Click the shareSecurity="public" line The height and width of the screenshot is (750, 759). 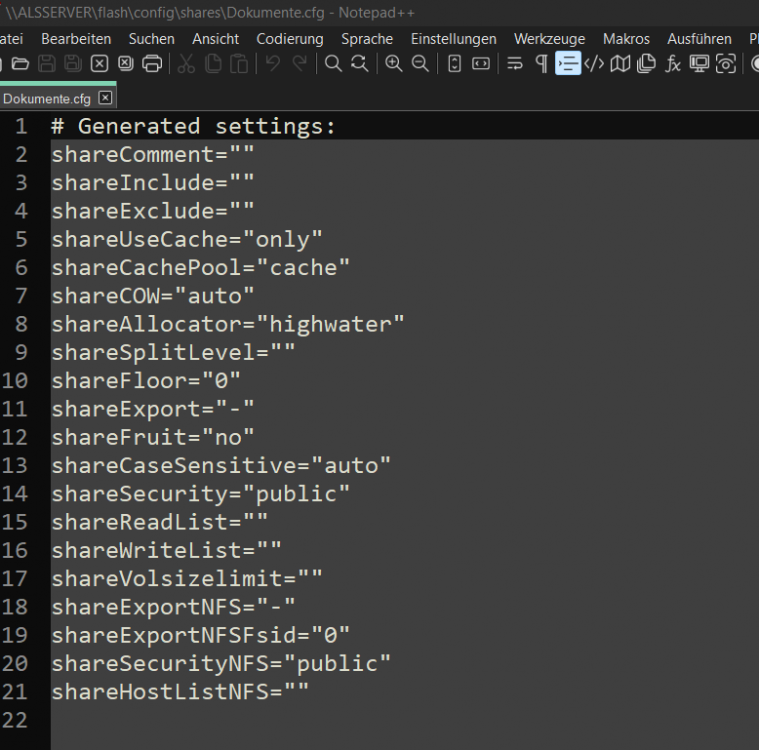[x=200, y=494]
